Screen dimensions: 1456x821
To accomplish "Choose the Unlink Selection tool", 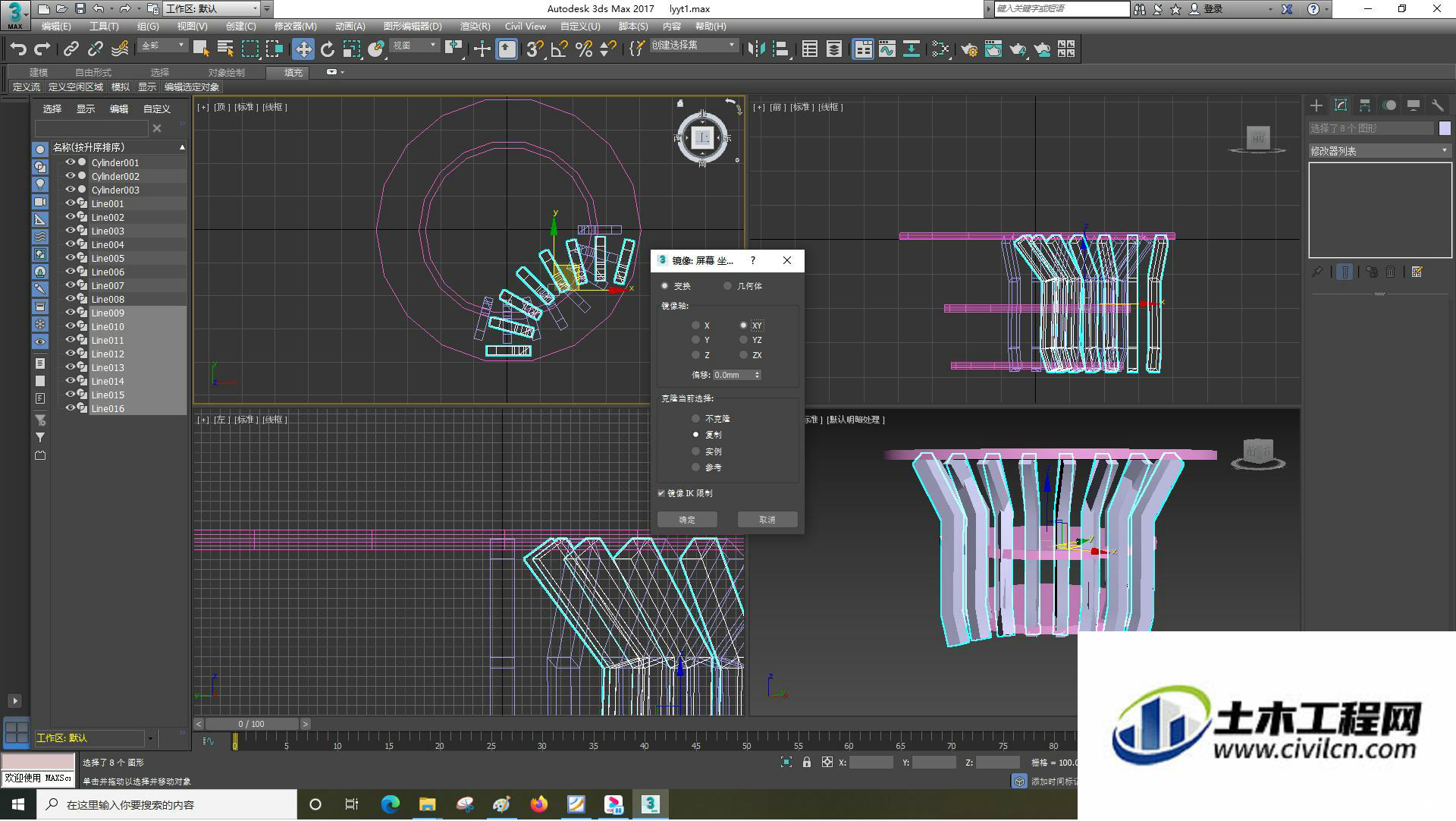I will point(95,49).
